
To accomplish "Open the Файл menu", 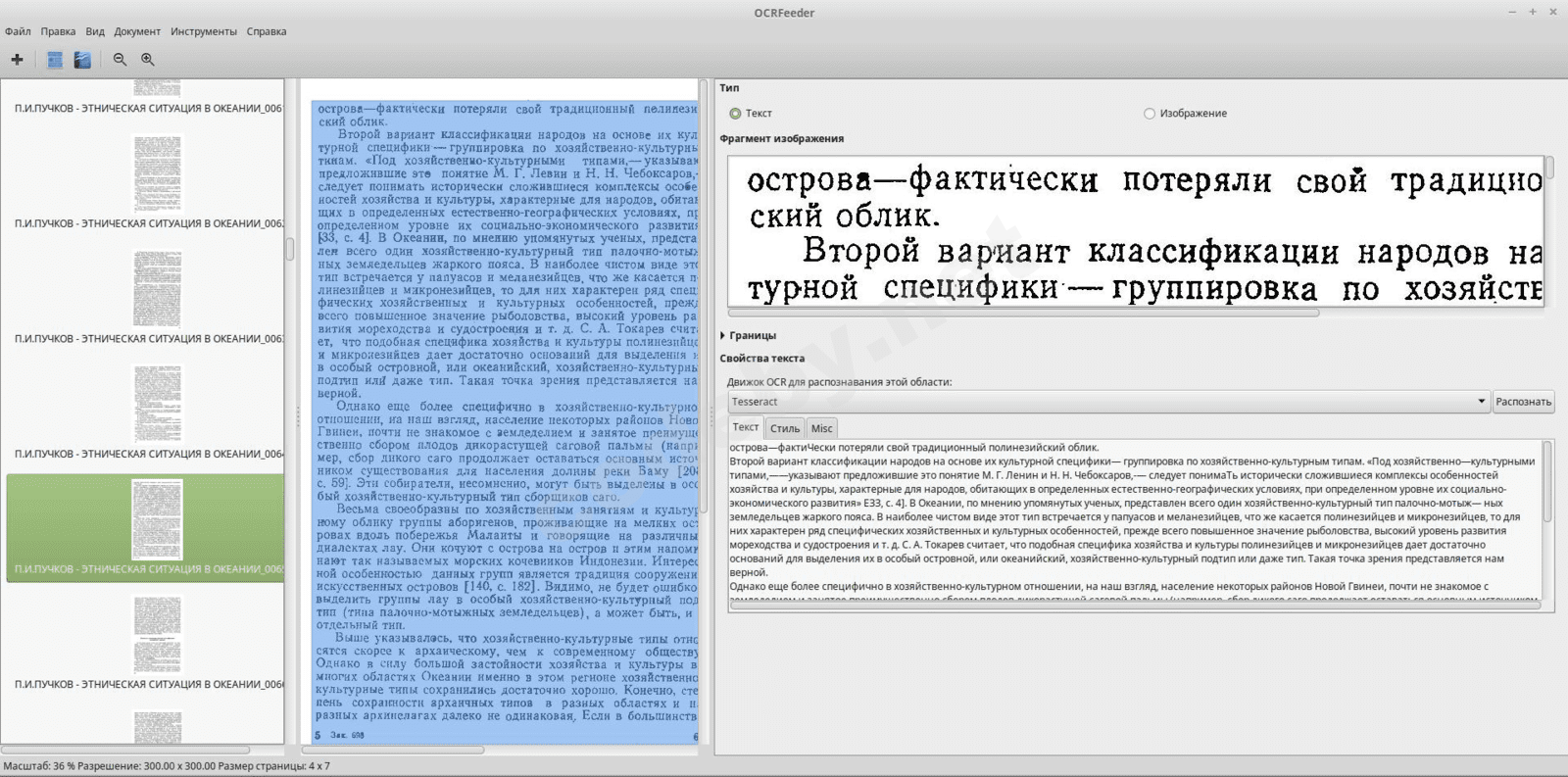I will point(18,31).
